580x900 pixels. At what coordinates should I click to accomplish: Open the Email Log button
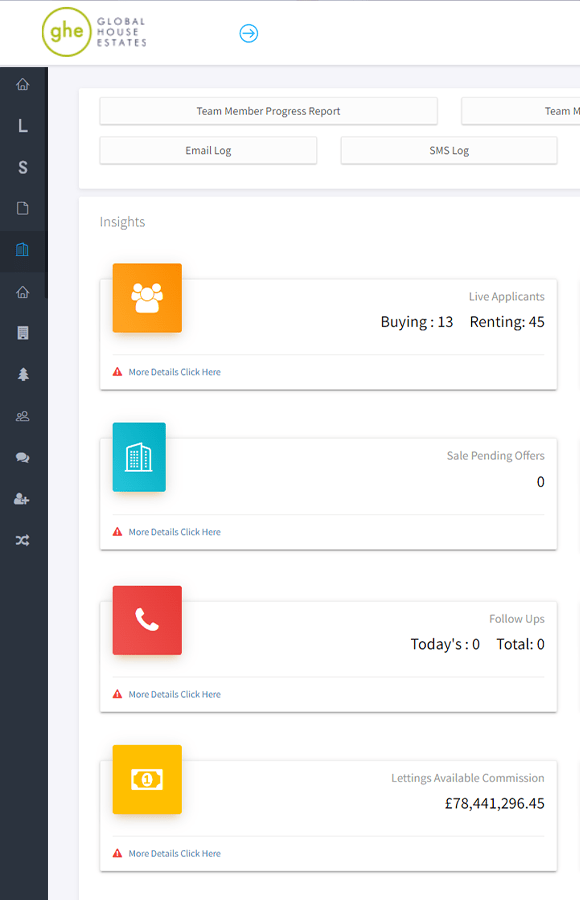coord(208,150)
